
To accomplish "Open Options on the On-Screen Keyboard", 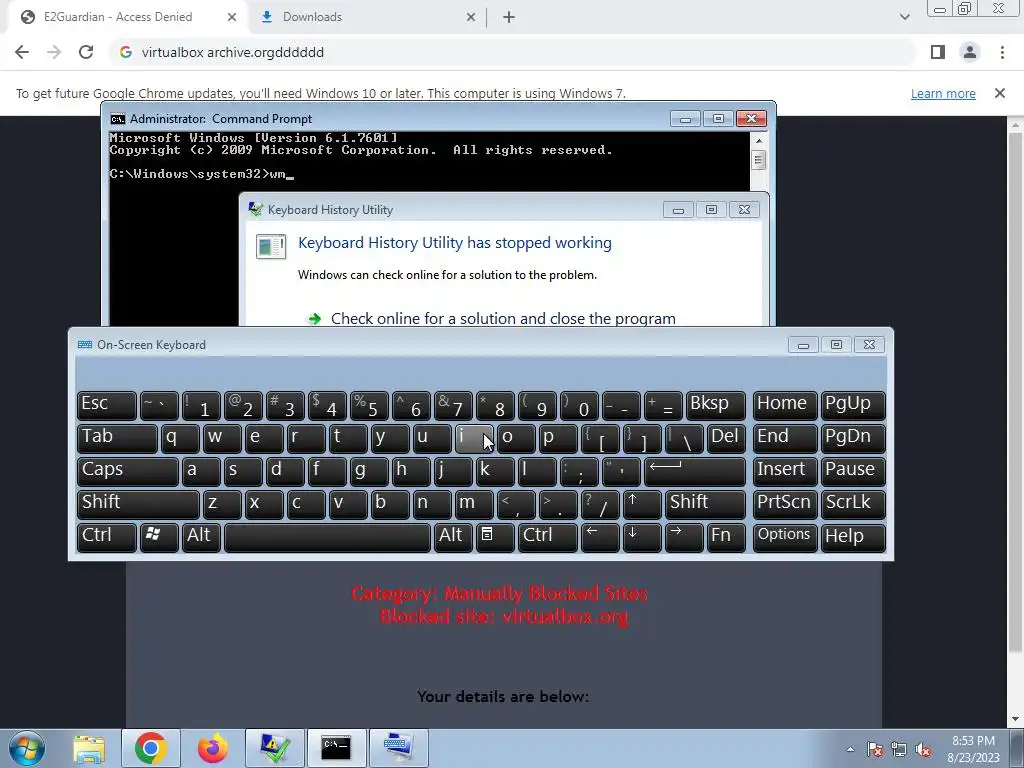I will [x=784, y=537].
